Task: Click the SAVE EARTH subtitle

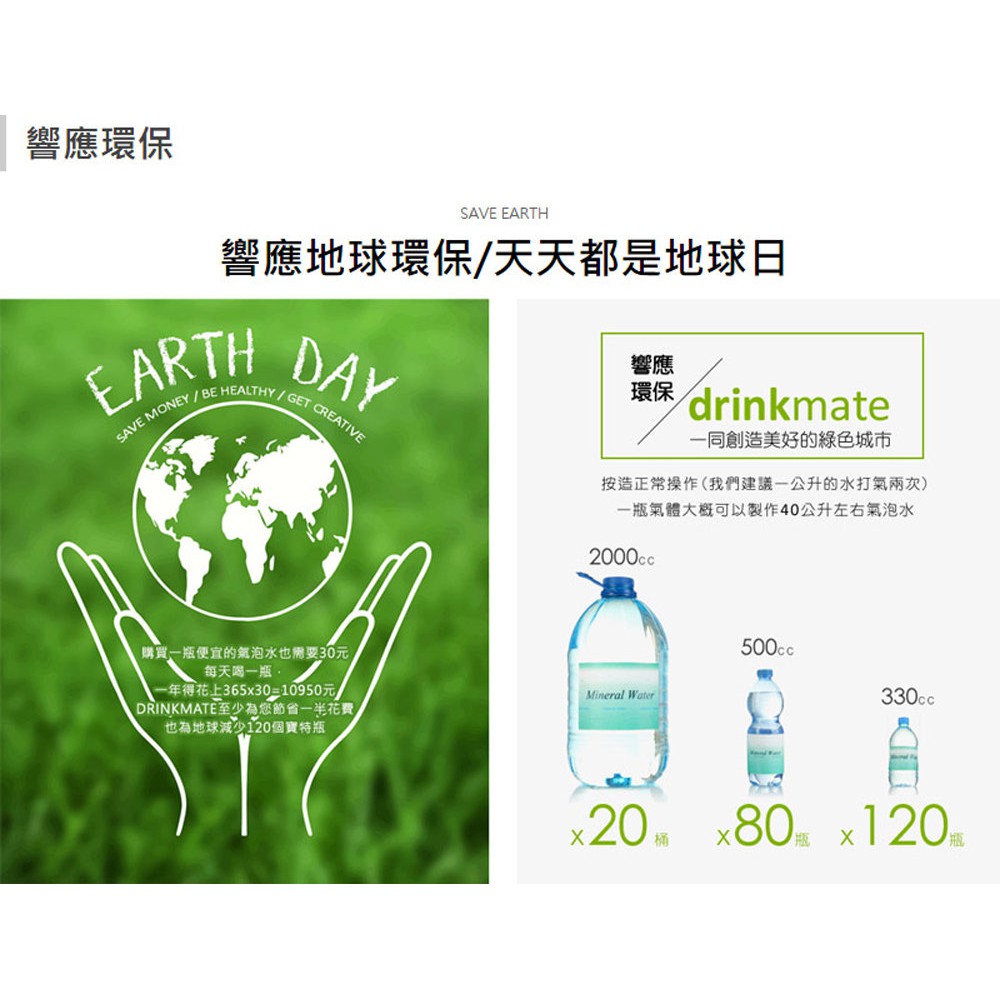Action: tap(504, 214)
